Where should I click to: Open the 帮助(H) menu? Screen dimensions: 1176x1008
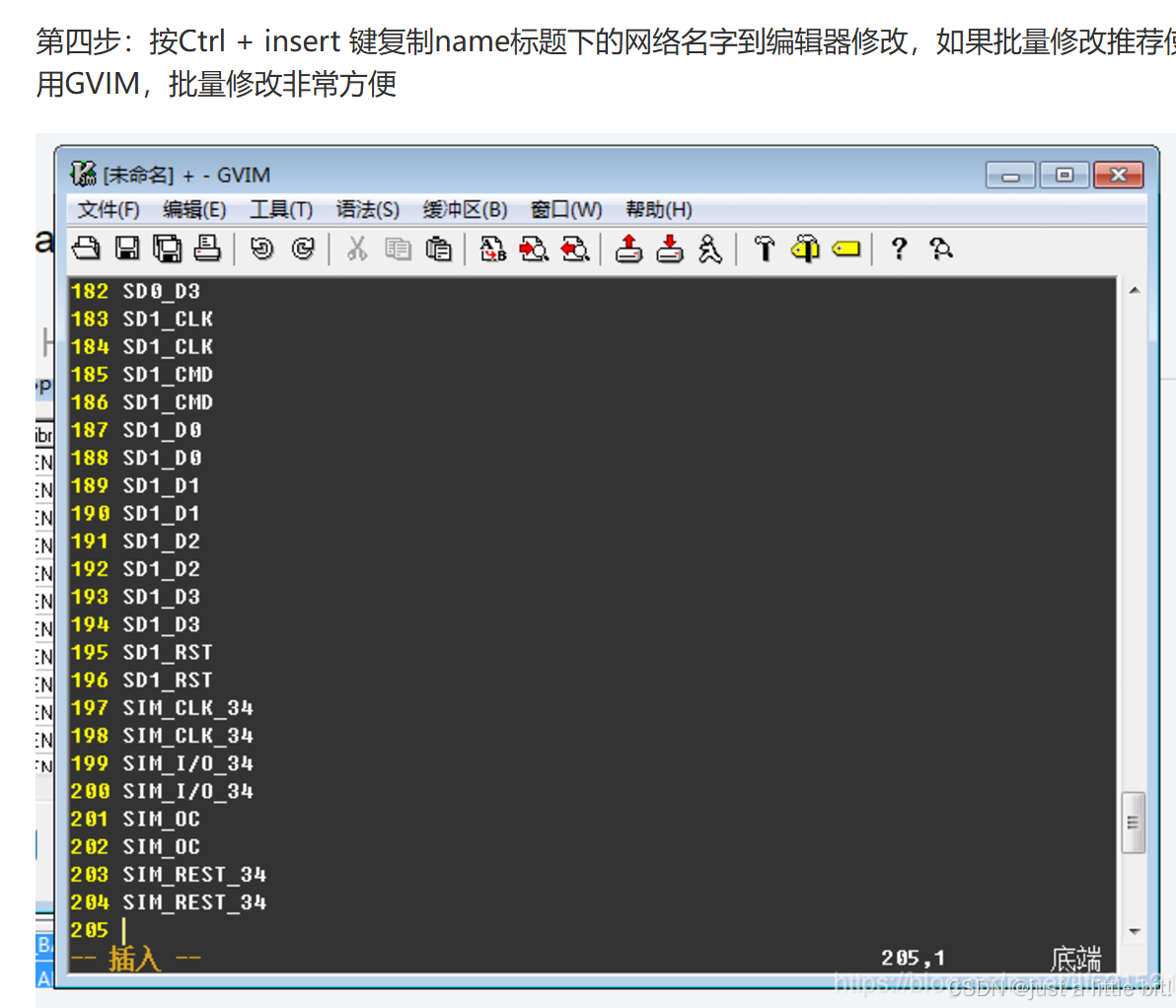tap(658, 209)
